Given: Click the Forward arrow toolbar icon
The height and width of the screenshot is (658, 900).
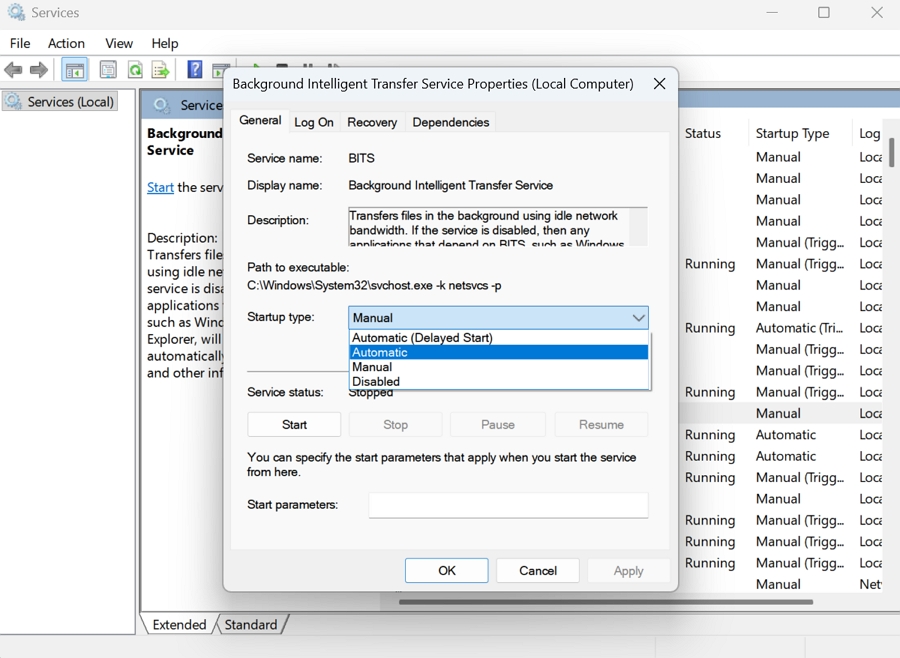Looking at the screenshot, I should click(39, 70).
